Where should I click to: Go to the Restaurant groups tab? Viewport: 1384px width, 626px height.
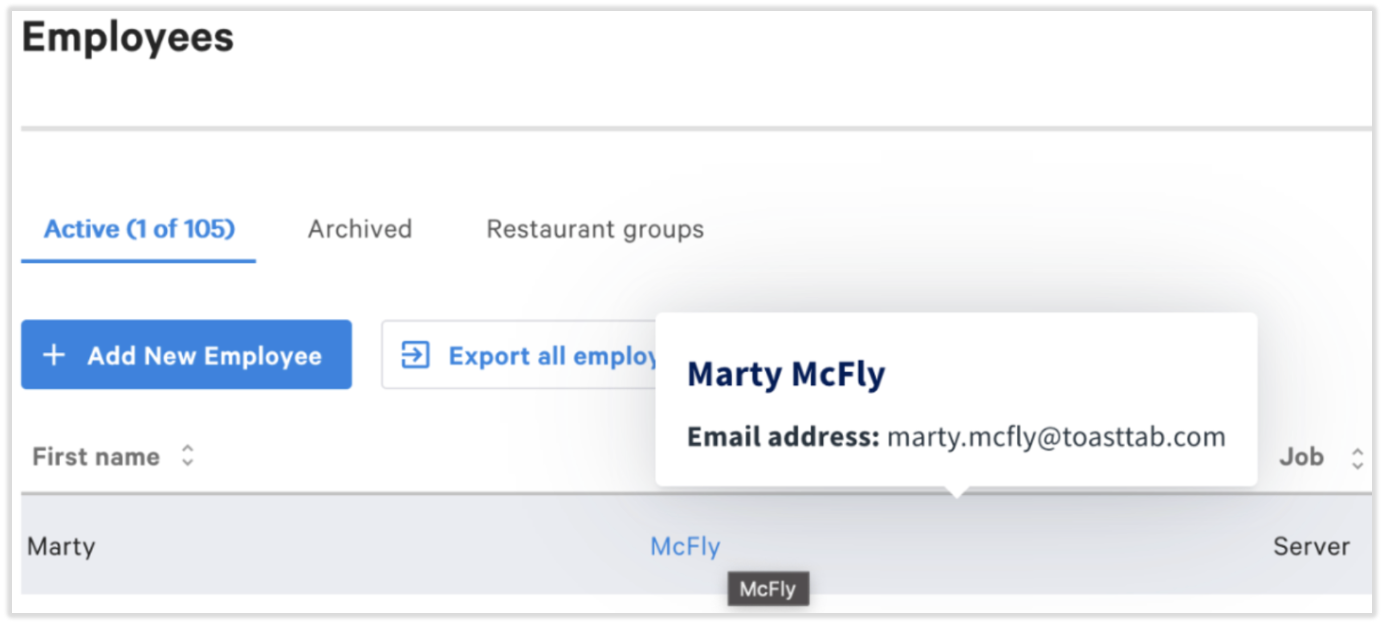[x=595, y=229]
